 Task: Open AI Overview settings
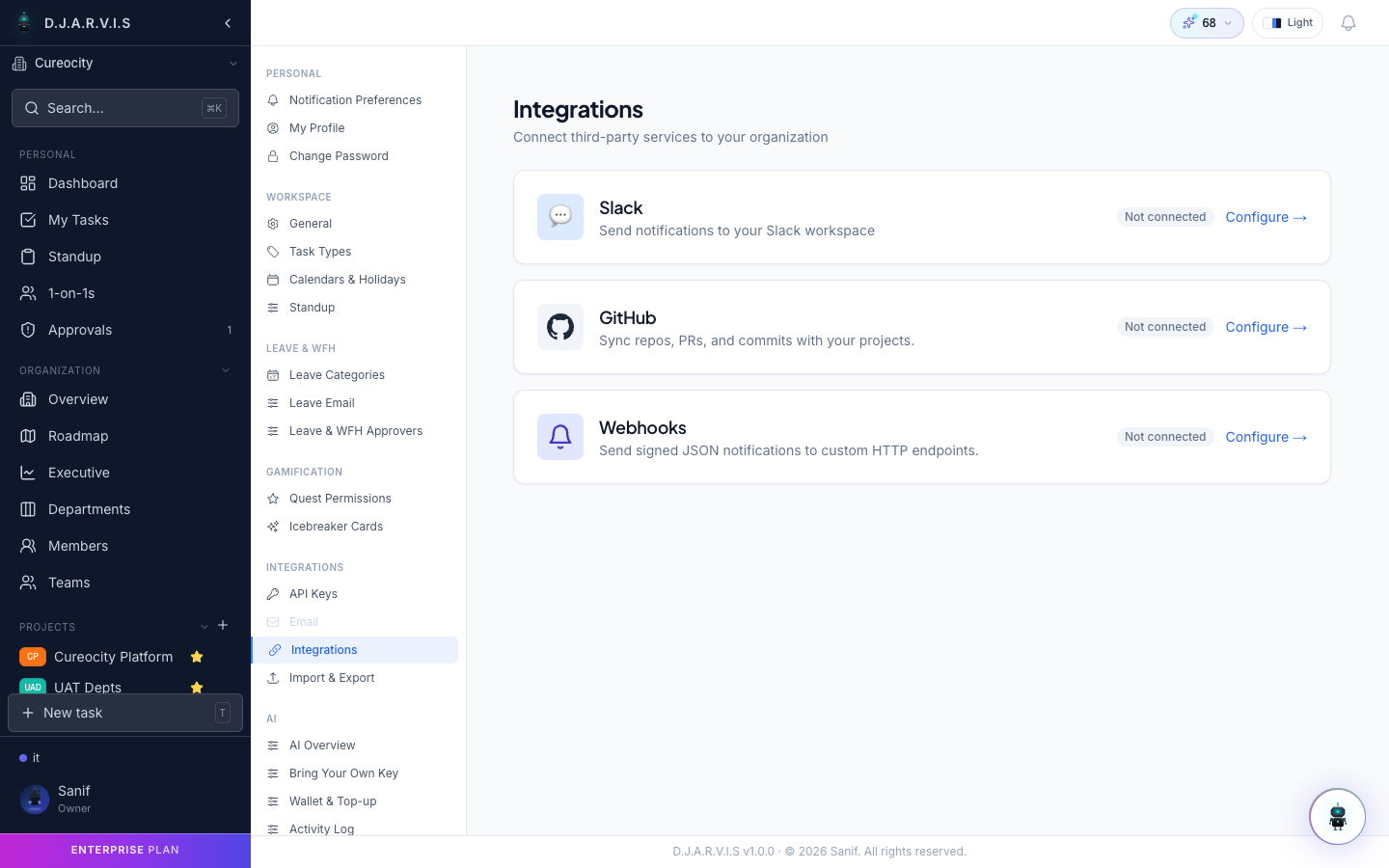pyautogui.click(x=355, y=746)
